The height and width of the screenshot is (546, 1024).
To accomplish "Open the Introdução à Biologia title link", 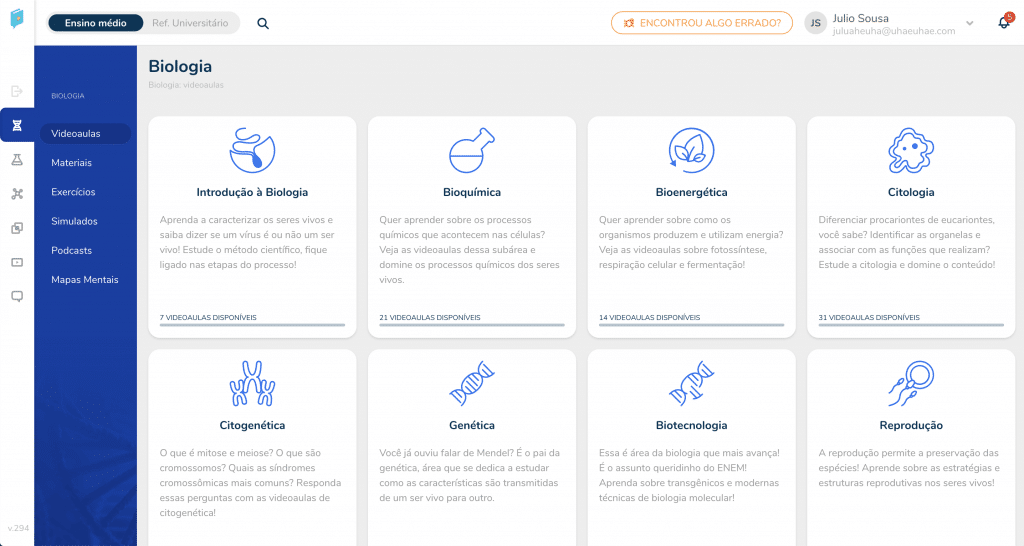I will [252, 192].
